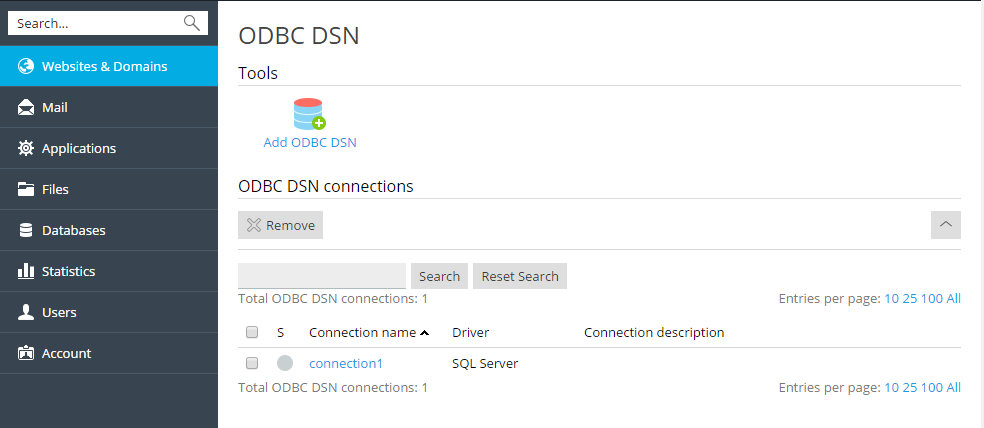Open the connection1 link
984x428 pixels.
click(345, 363)
